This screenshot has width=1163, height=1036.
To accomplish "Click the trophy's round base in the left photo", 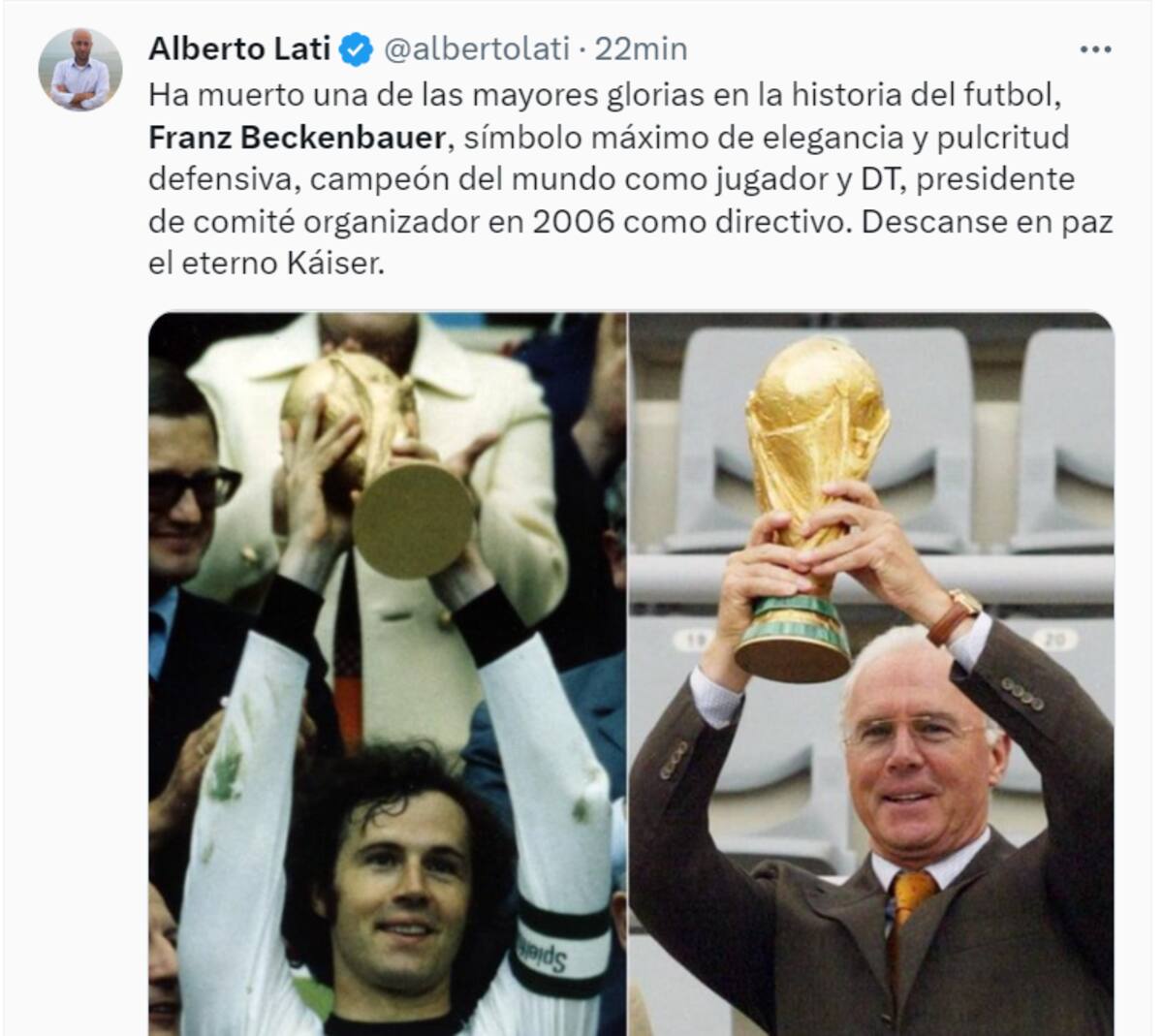I will pos(414,520).
